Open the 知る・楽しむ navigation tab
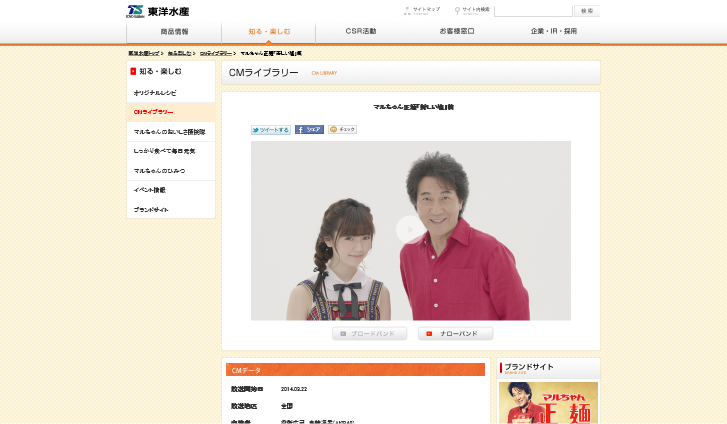727x424 pixels. (x=269, y=32)
